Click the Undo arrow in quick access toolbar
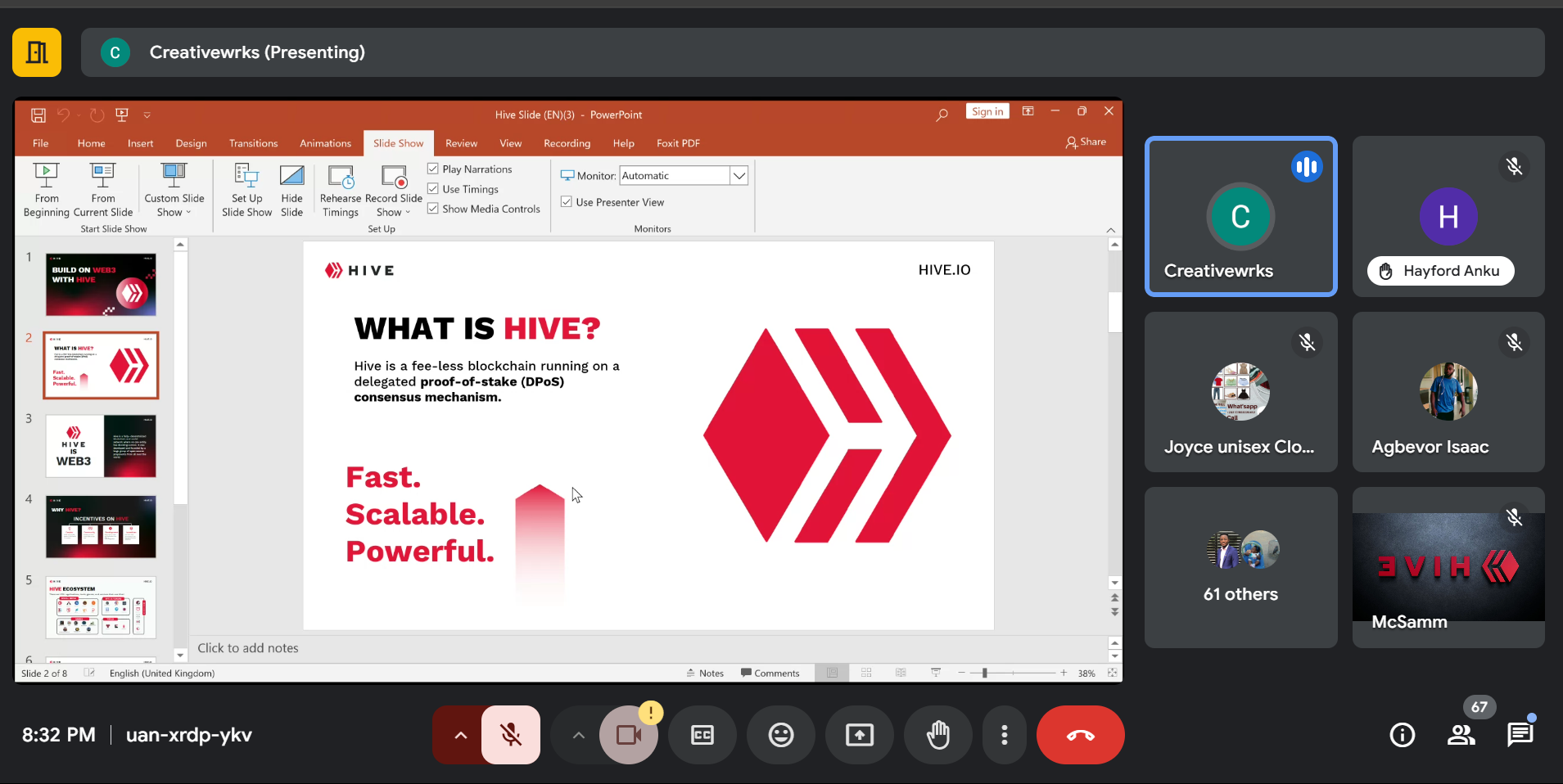The width and height of the screenshot is (1563, 784). tap(64, 115)
